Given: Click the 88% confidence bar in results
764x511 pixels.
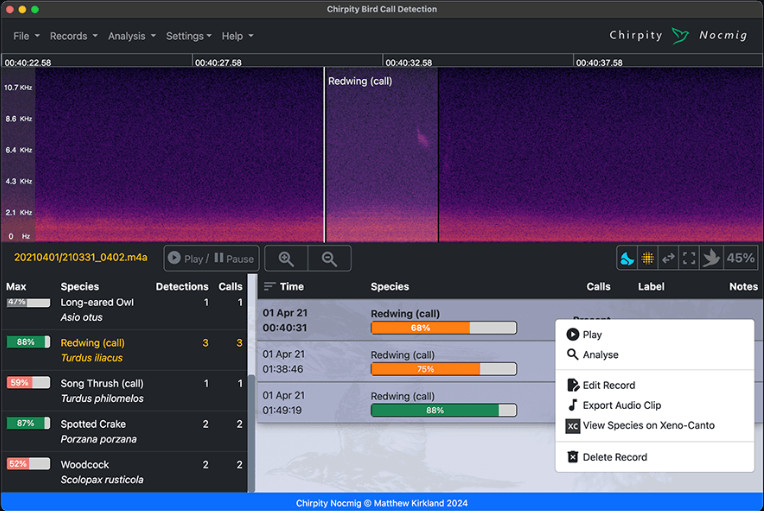Looking at the screenshot, I should (443, 410).
